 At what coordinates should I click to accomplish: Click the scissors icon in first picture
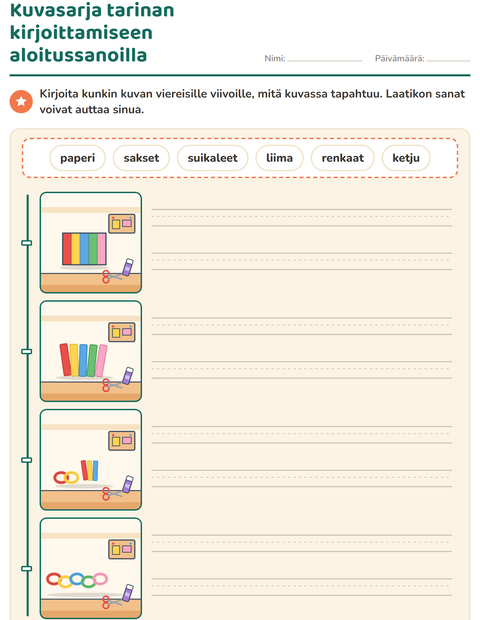pos(111,276)
